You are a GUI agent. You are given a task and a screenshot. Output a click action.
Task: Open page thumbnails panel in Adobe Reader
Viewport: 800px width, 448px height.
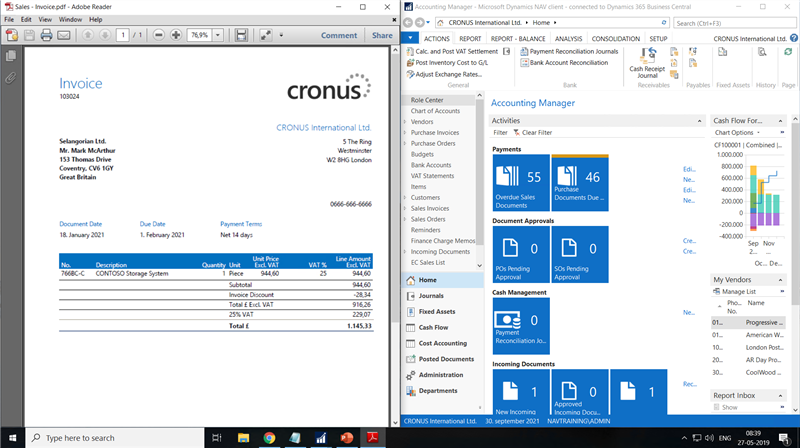pos(11,56)
